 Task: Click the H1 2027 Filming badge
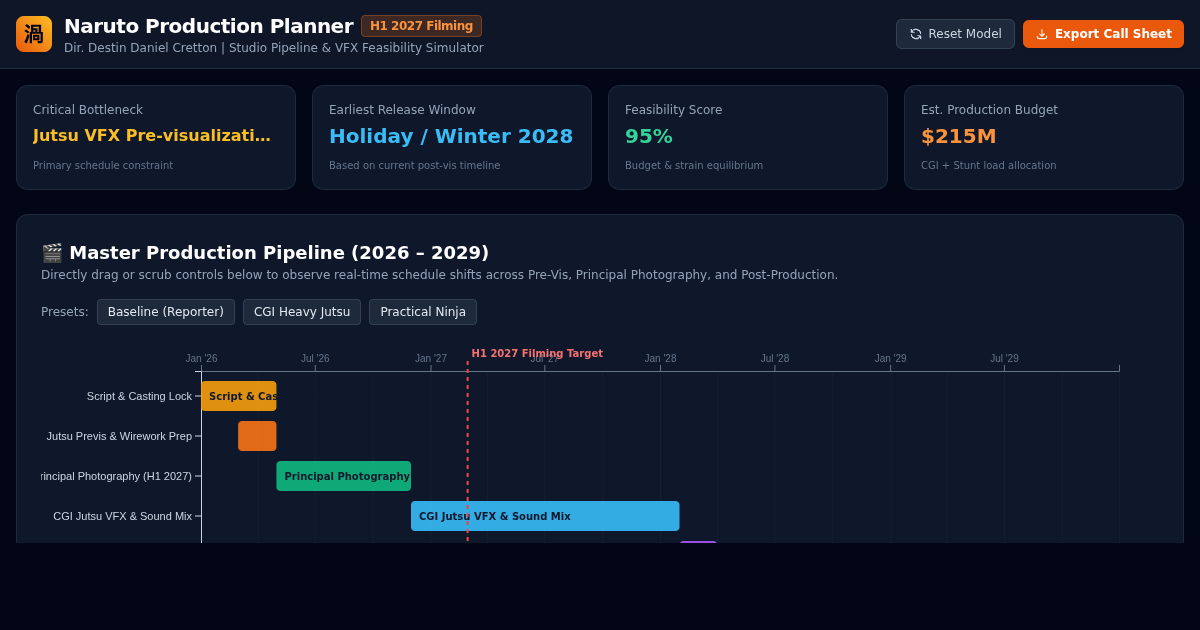(x=421, y=26)
